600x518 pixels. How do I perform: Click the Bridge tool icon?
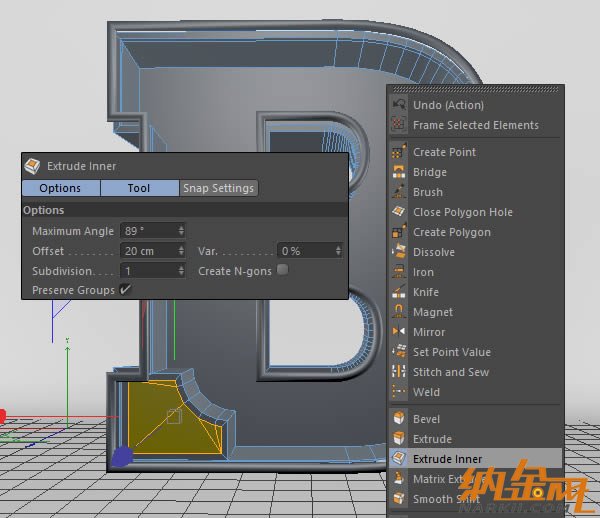(x=399, y=172)
